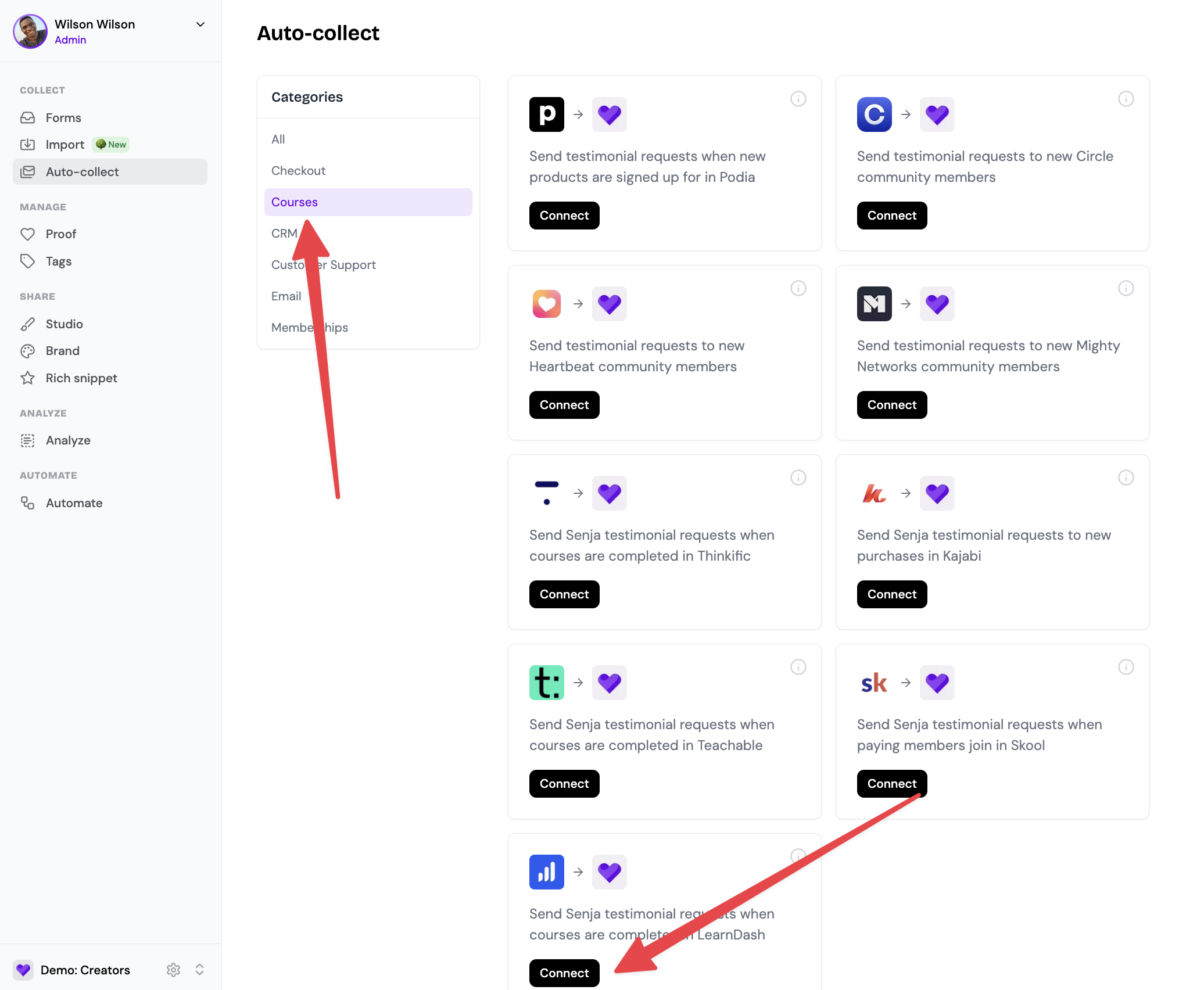Expand the Wilson Wilson account dropdown
1204x990 pixels.
[x=200, y=24]
